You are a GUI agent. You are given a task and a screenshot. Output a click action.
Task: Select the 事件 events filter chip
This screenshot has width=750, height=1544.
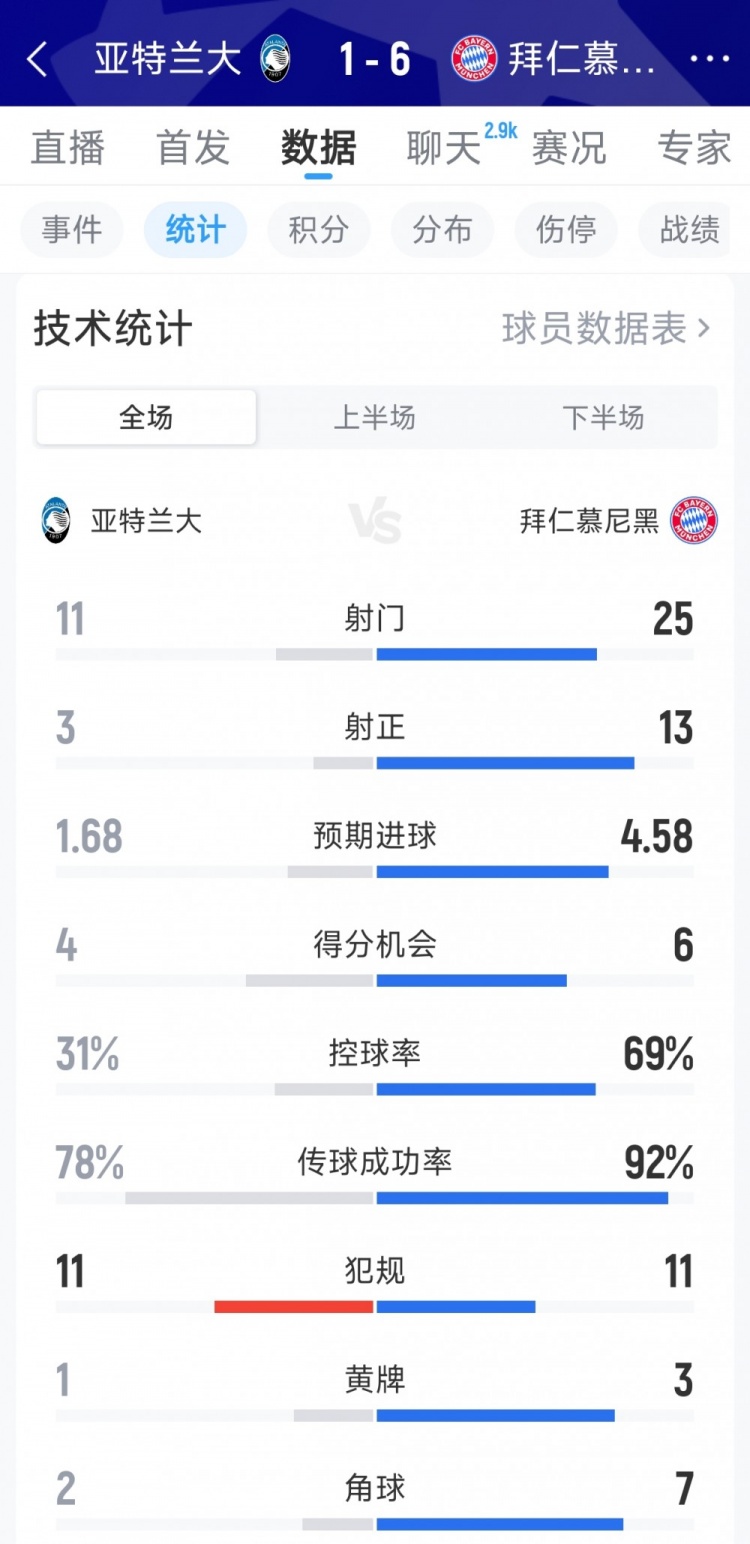coord(71,230)
